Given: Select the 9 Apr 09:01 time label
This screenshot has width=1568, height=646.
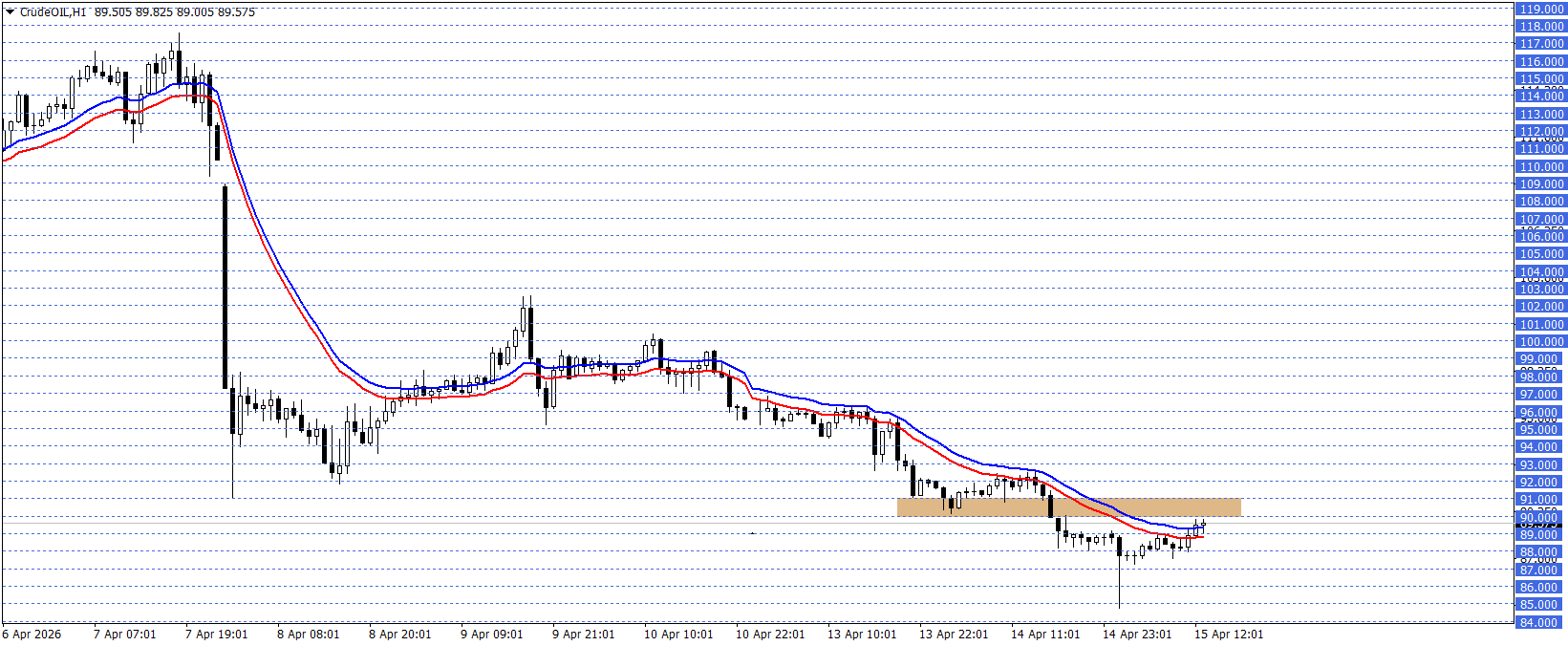Looking at the screenshot, I should (491, 635).
